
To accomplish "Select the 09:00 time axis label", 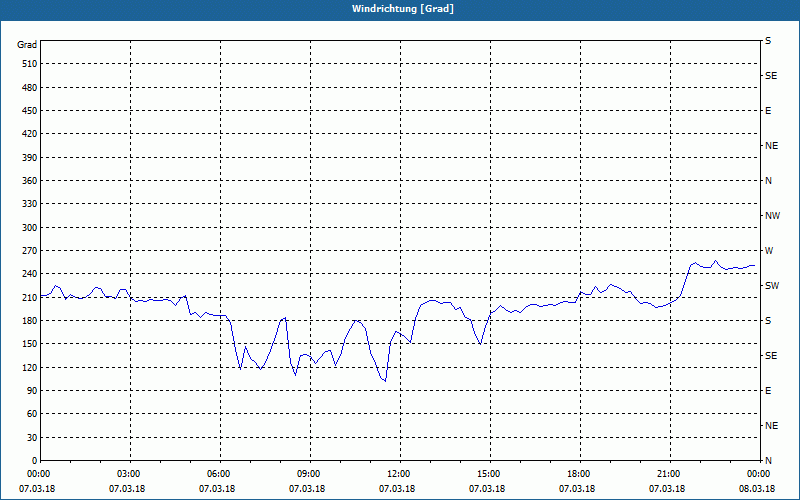I will point(308,474).
